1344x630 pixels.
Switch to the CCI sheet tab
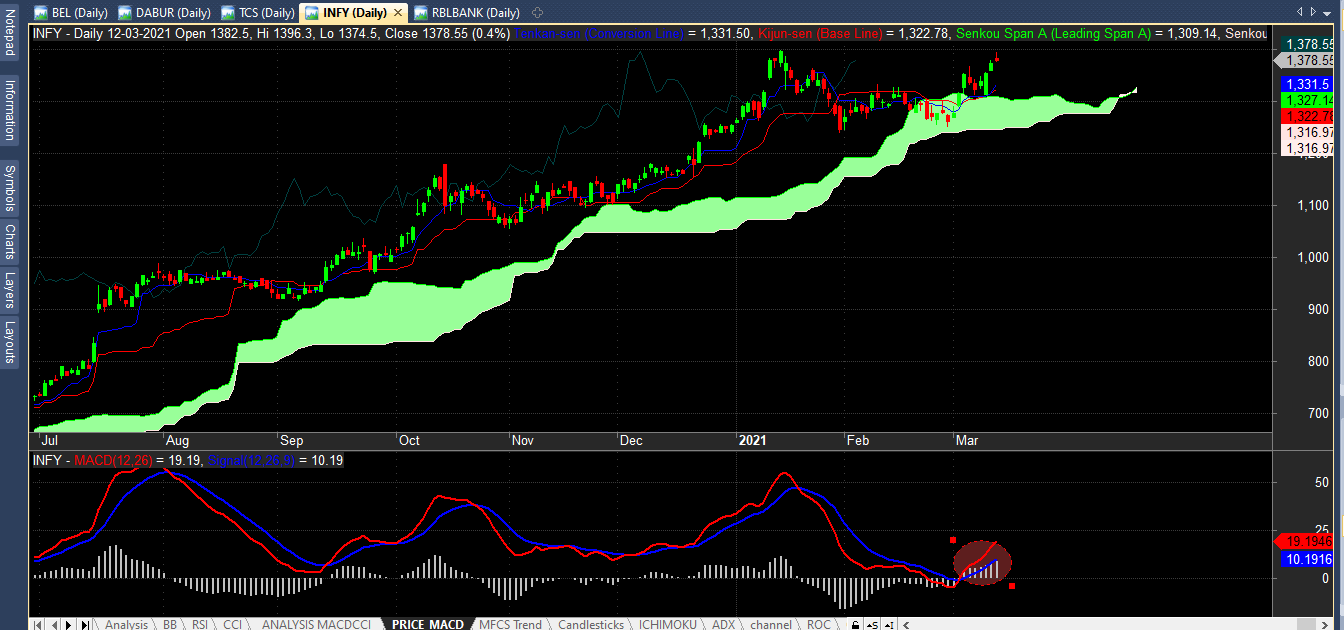click(232, 624)
